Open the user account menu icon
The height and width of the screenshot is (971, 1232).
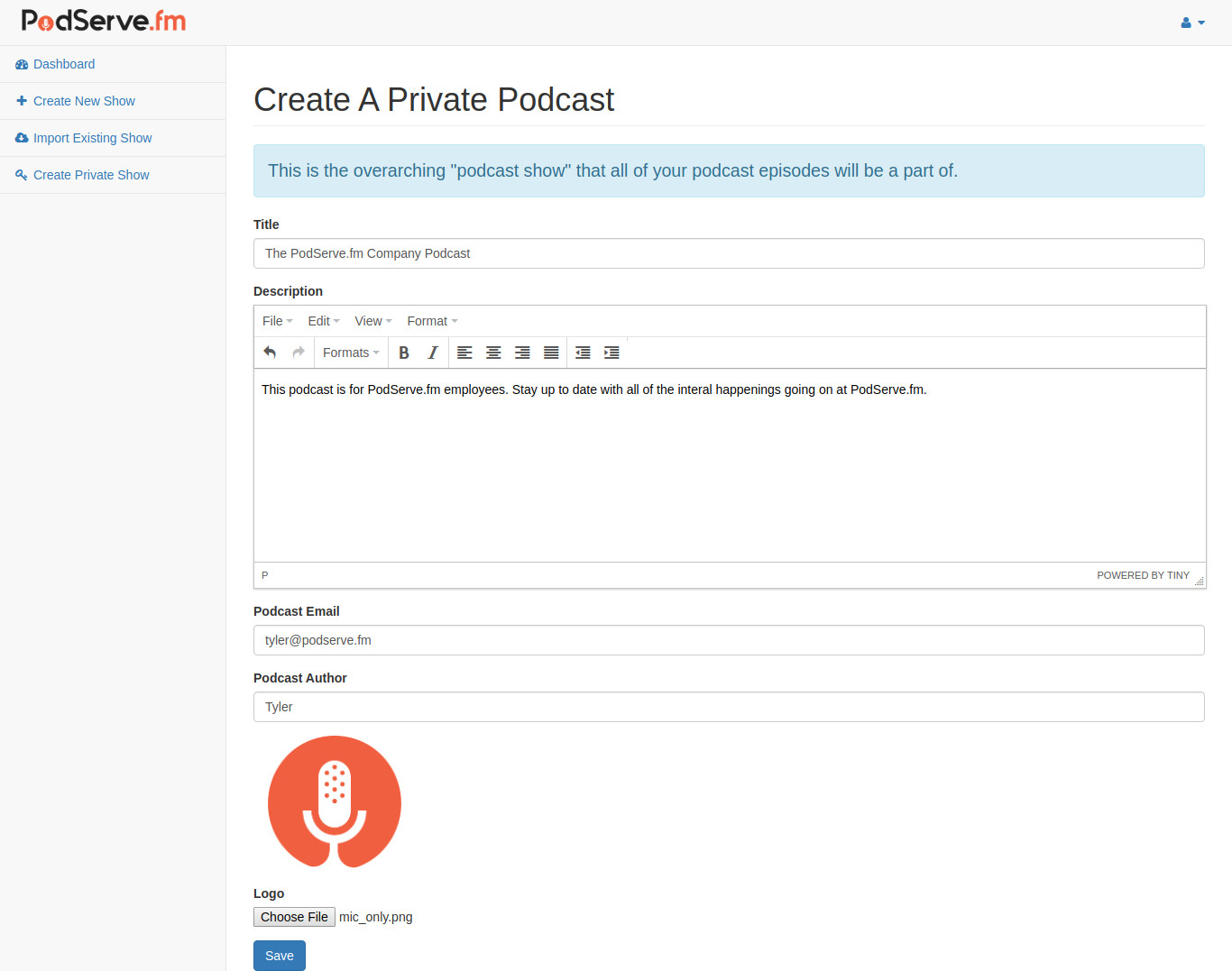tap(1192, 23)
